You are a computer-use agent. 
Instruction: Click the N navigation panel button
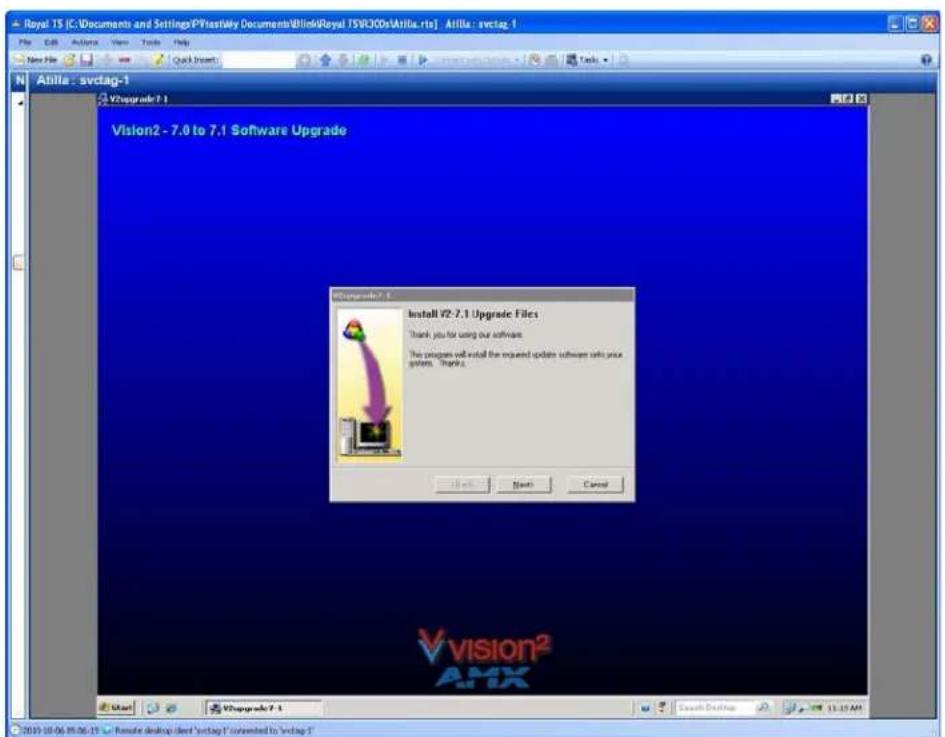(20, 81)
